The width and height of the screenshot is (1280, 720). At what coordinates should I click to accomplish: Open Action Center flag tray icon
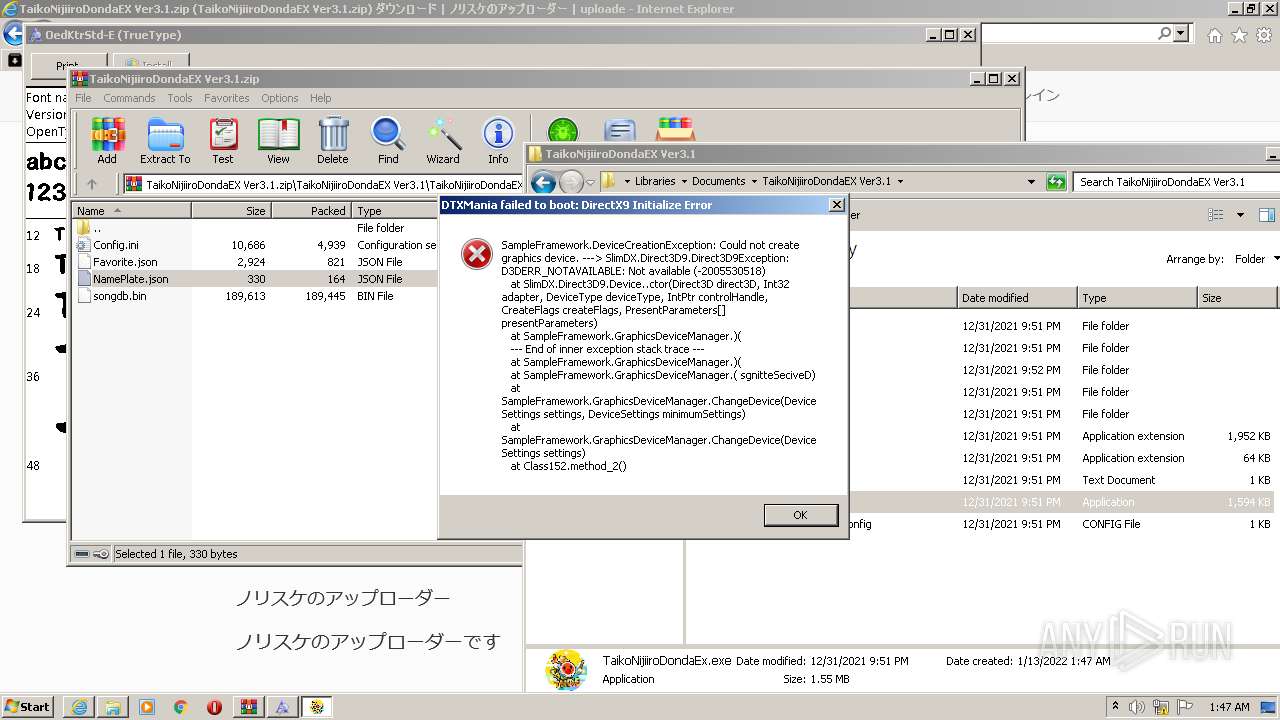coord(1185,707)
